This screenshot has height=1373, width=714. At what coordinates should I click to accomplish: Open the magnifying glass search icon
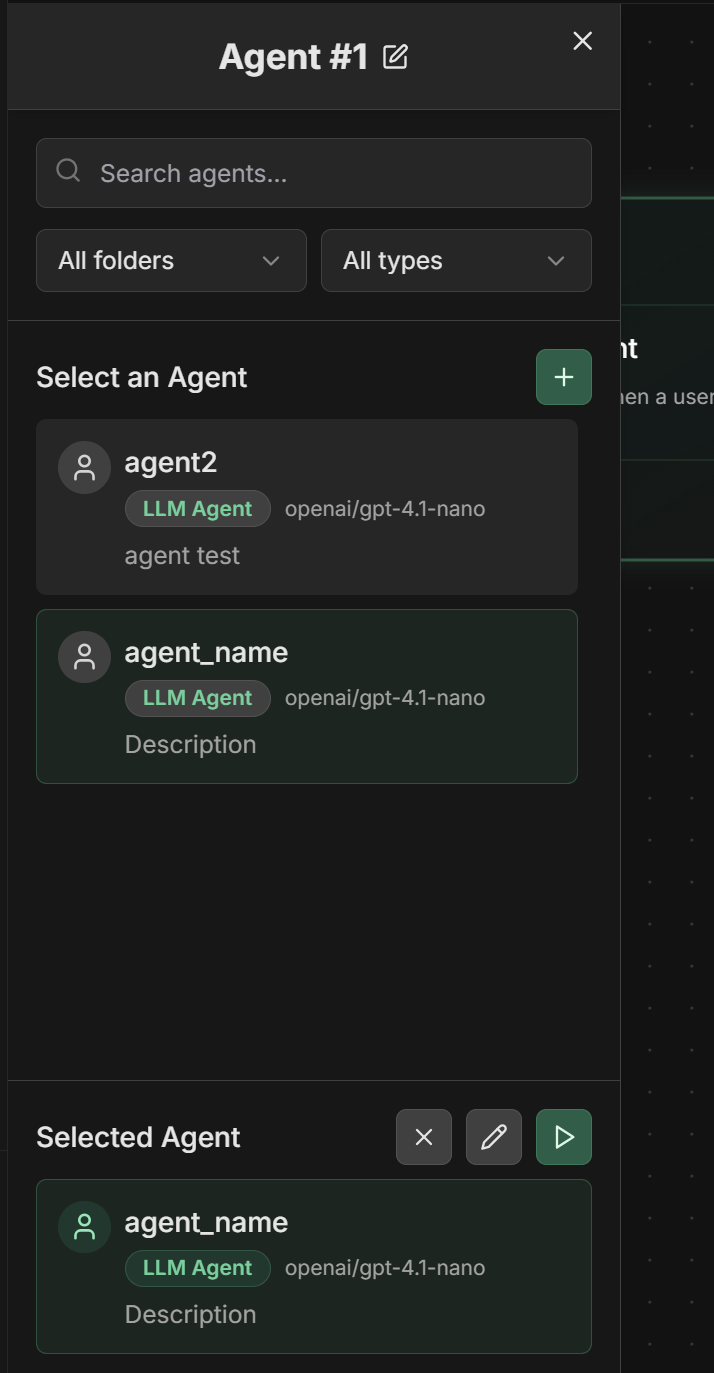click(x=67, y=171)
